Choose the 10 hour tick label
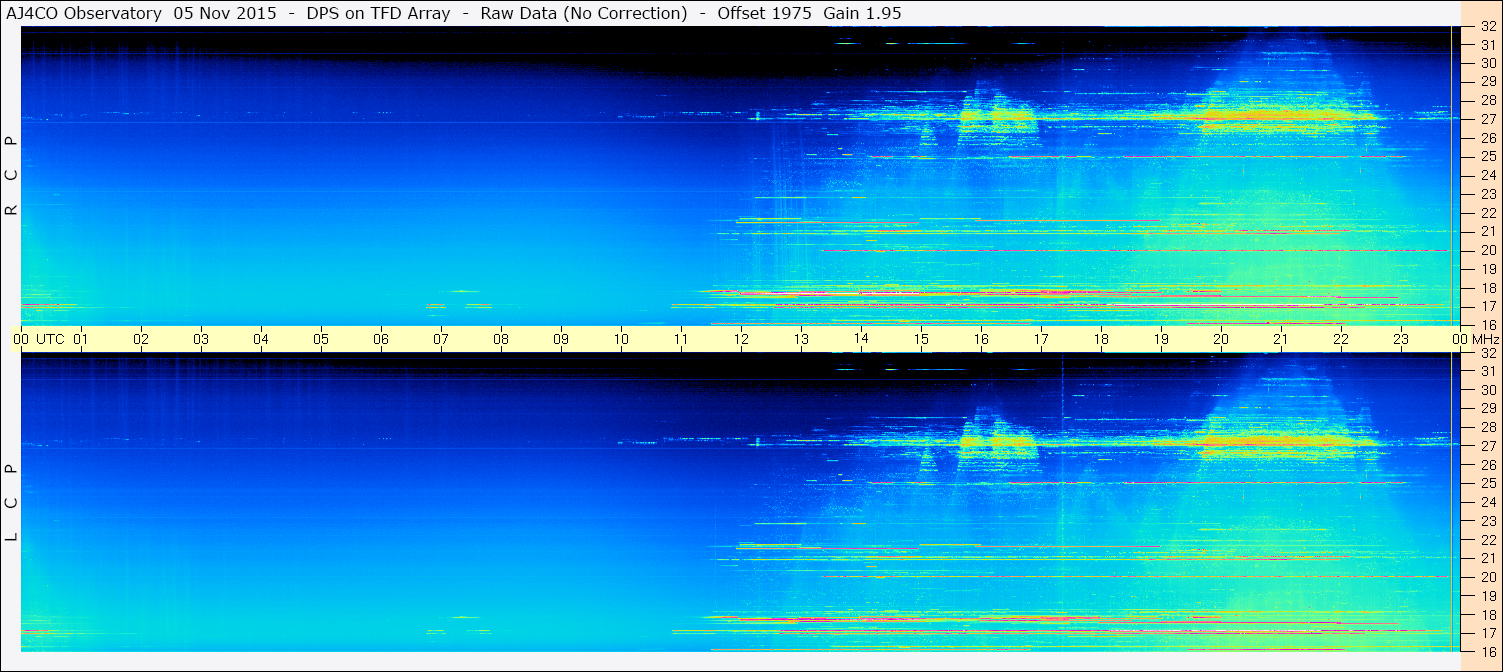The image size is (1503, 672). (x=621, y=339)
